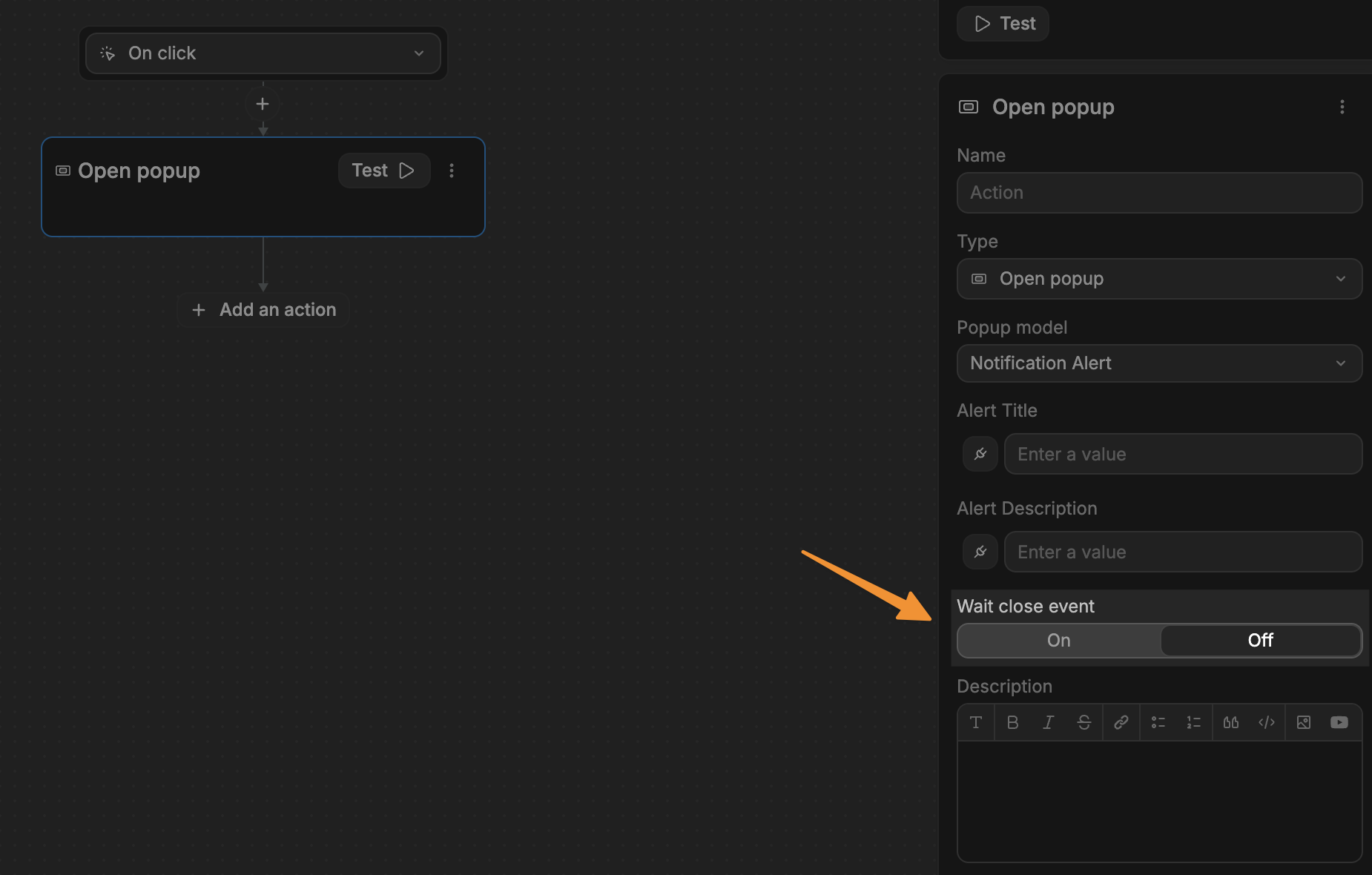Set Wait close event to Off
Image resolution: width=1372 pixels, height=875 pixels.
(x=1260, y=641)
